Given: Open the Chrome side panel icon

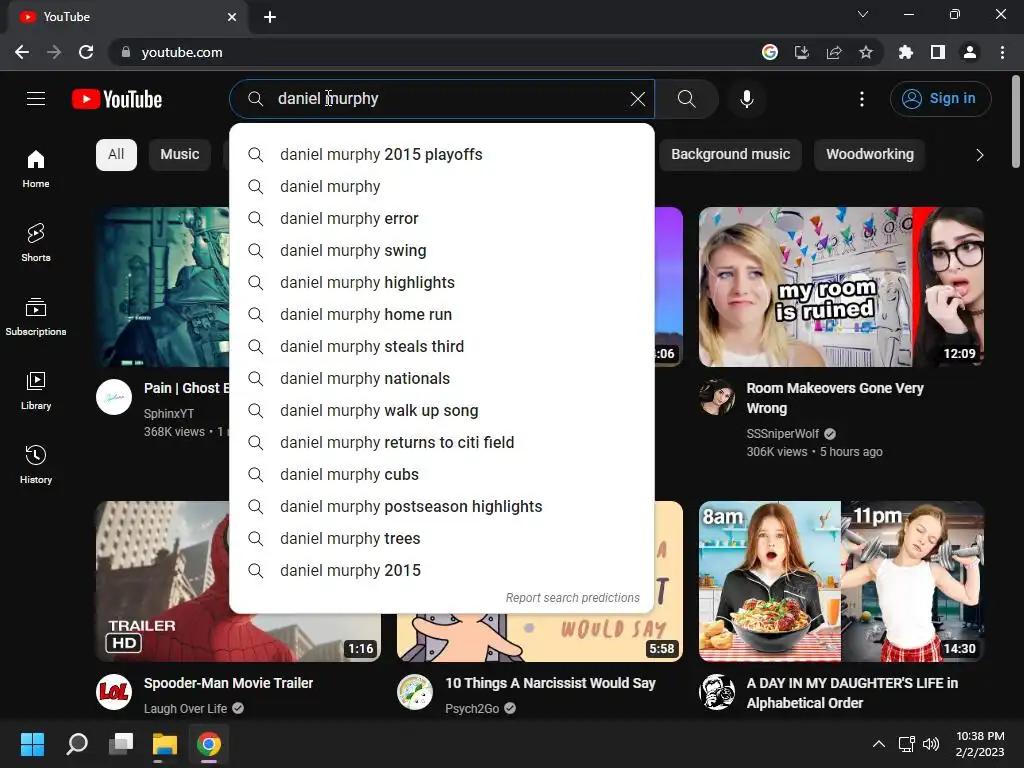Looking at the screenshot, I should [x=938, y=52].
